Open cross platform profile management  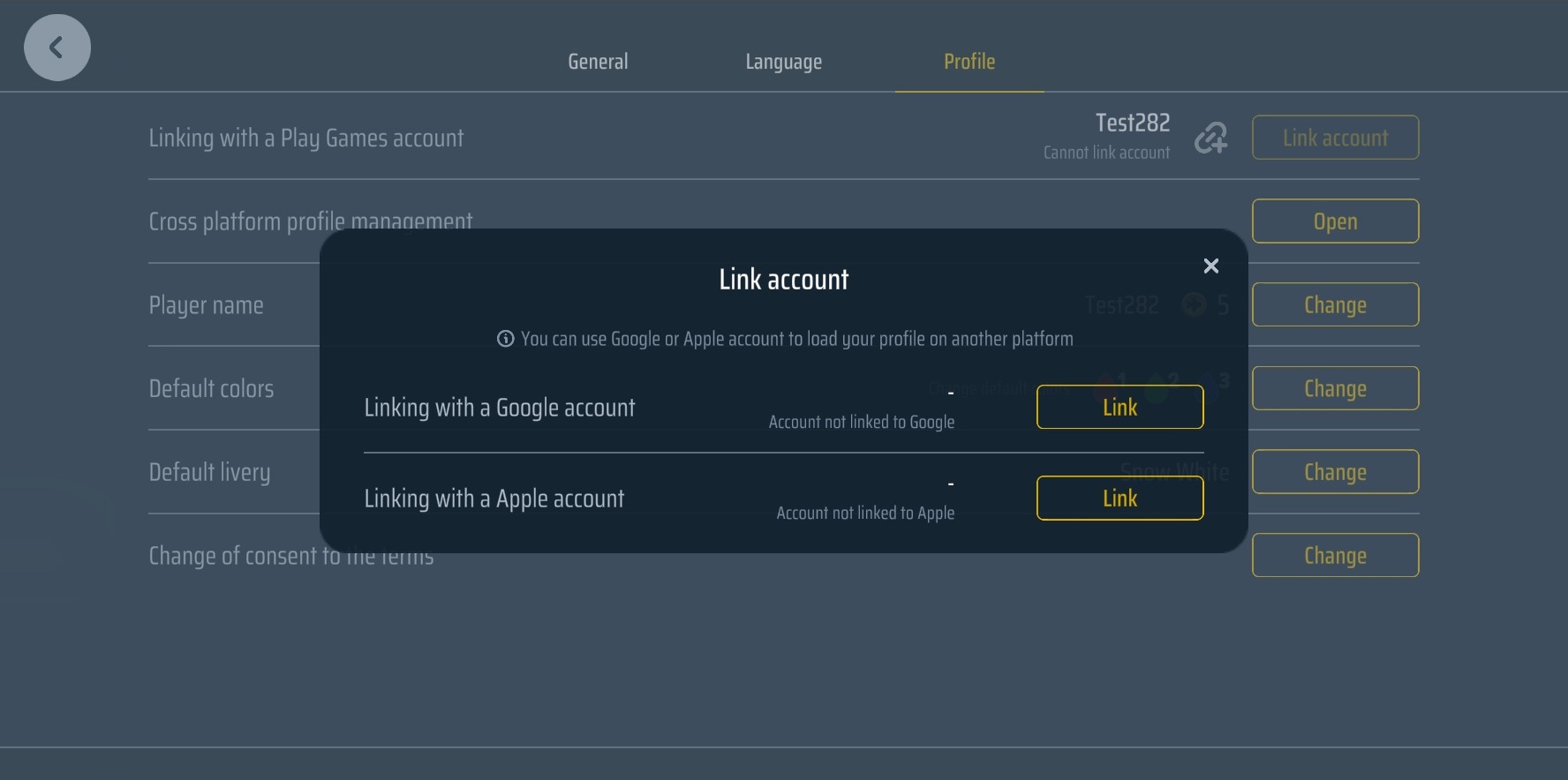[1334, 221]
